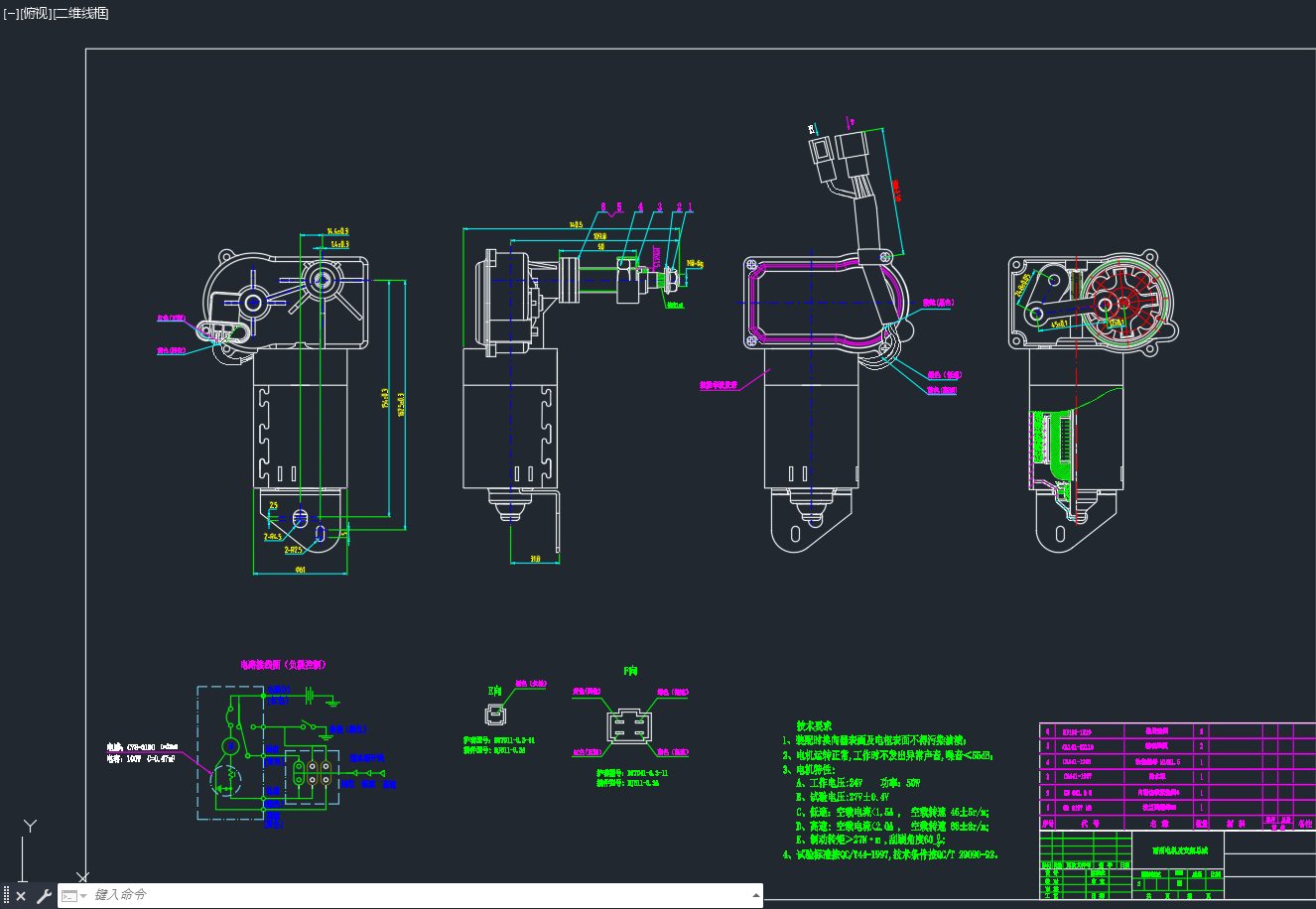This screenshot has height=909, width=1316.
Task: Select the noise limit 55dB requirement line
Action: [887, 755]
